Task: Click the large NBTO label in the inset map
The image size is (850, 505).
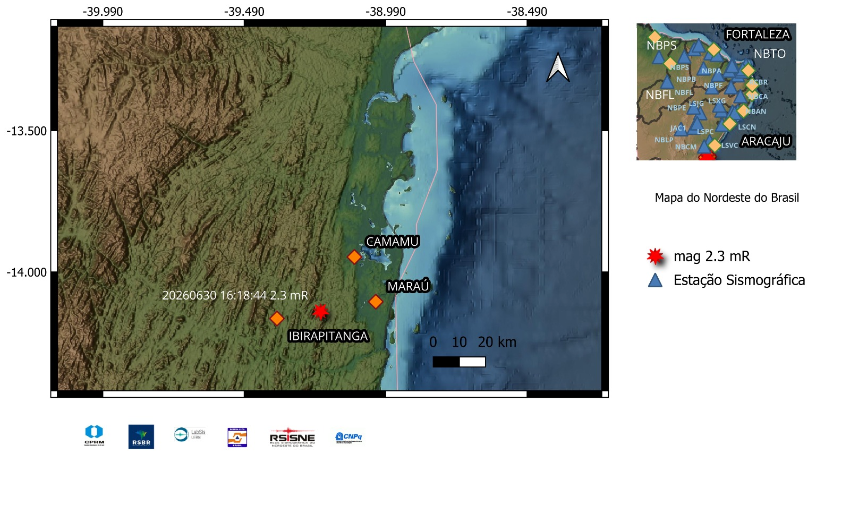Action: (770, 54)
